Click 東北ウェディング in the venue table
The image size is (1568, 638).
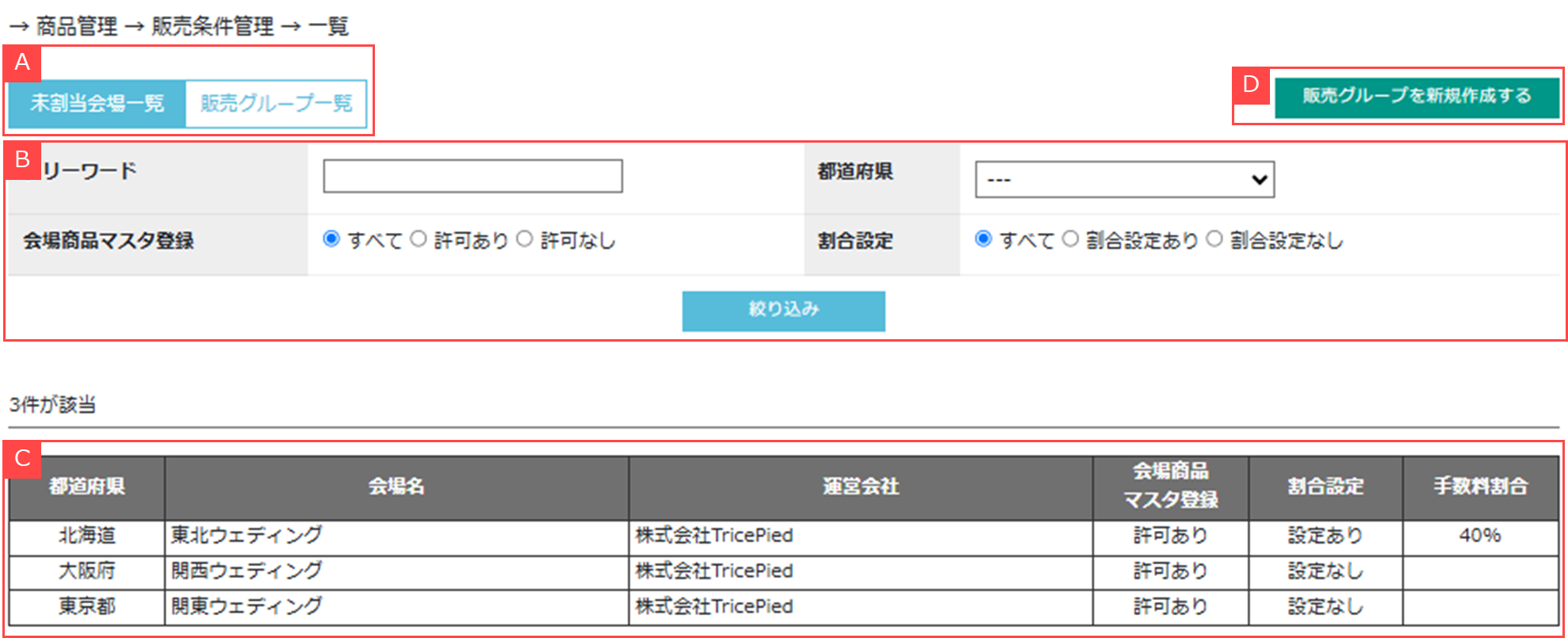[247, 536]
